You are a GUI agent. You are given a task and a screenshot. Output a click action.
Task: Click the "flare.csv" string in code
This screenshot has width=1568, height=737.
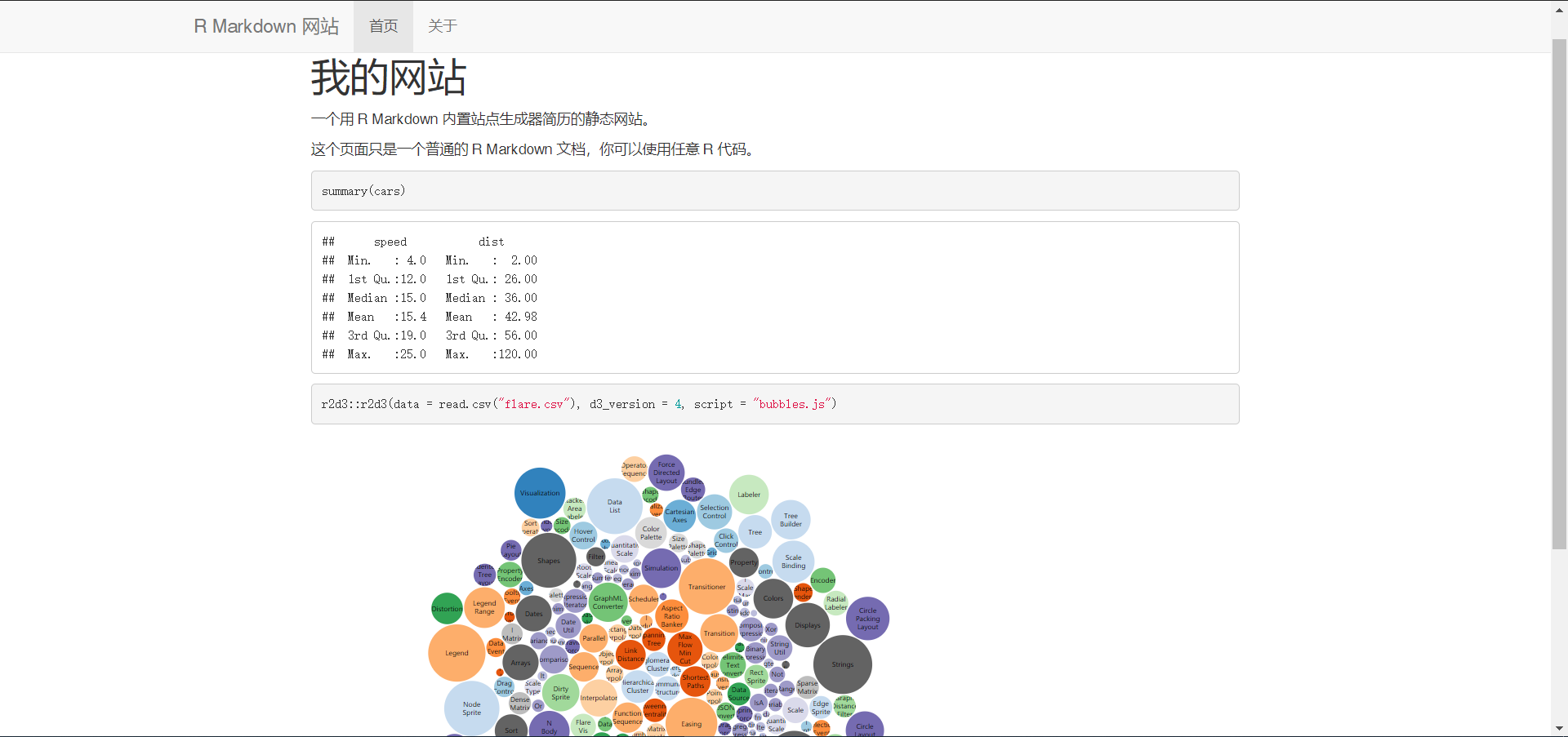coord(533,404)
